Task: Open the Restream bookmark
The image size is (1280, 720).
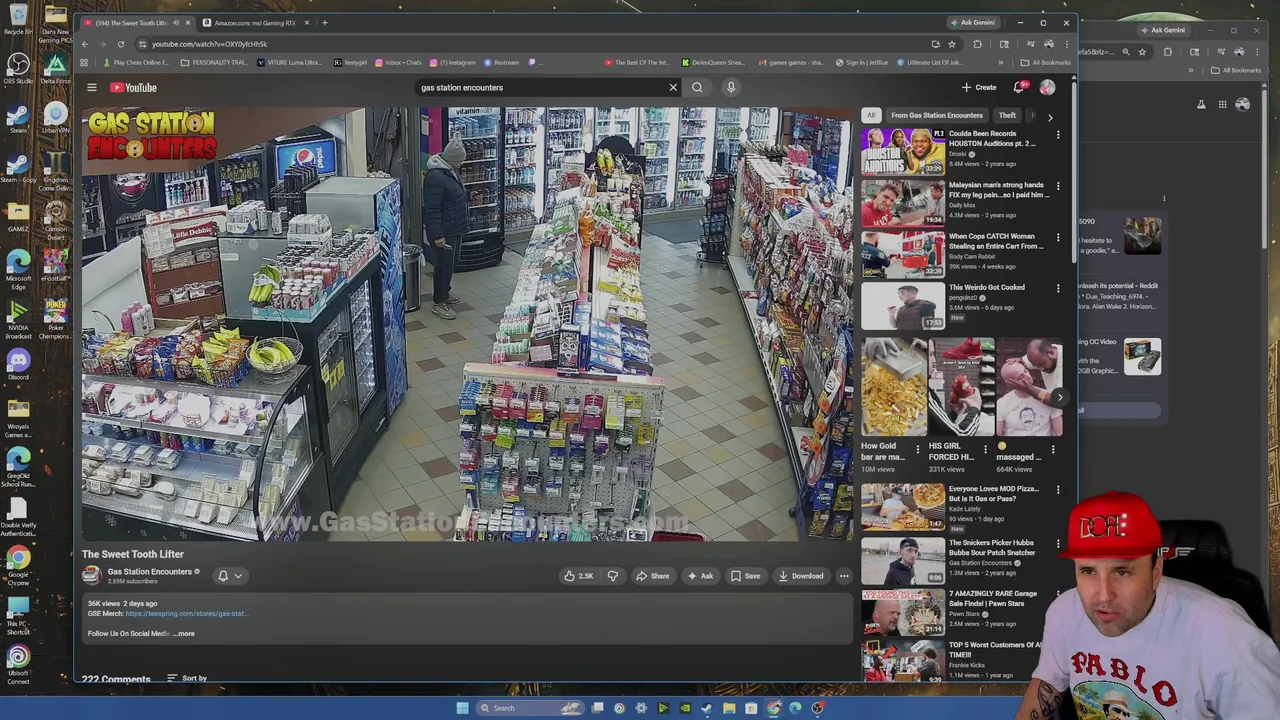Action: [x=502, y=63]
